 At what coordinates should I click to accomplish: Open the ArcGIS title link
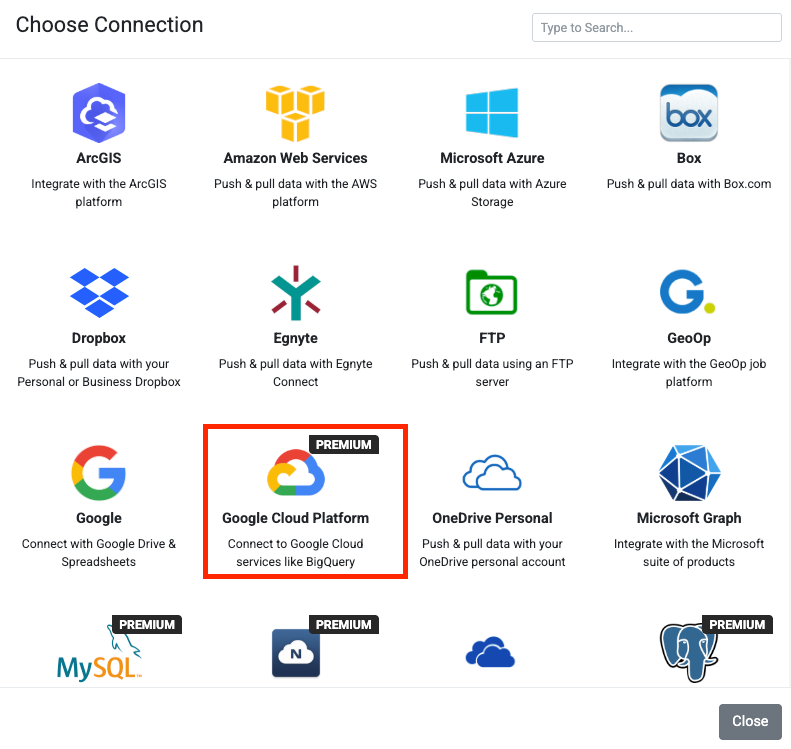[x=99, y=158]
